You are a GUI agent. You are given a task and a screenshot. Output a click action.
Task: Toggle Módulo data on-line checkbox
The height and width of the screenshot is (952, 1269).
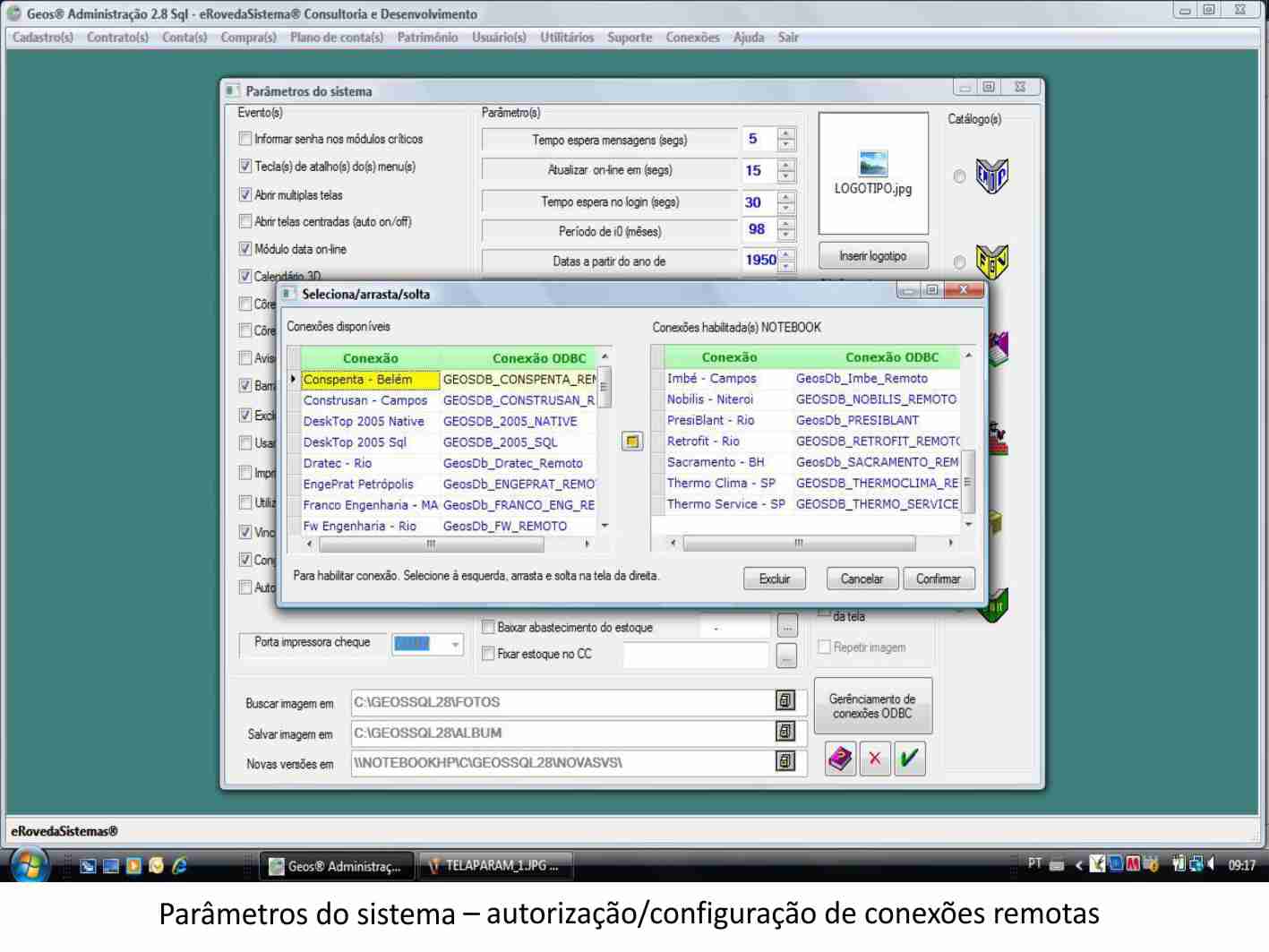pos(245,249)
